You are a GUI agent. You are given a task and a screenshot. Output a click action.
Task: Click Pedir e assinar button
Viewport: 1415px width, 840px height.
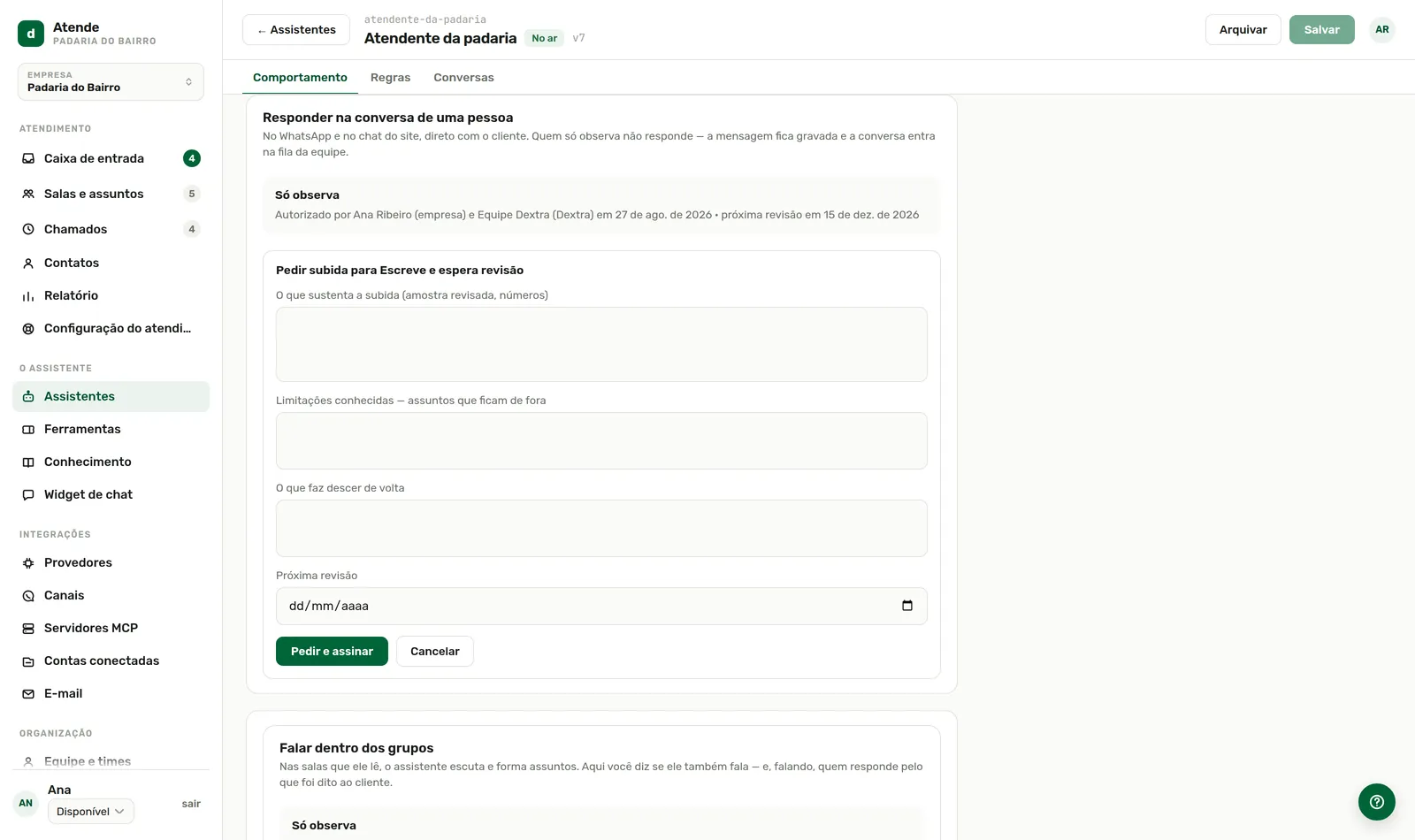[x=332, y=651]
